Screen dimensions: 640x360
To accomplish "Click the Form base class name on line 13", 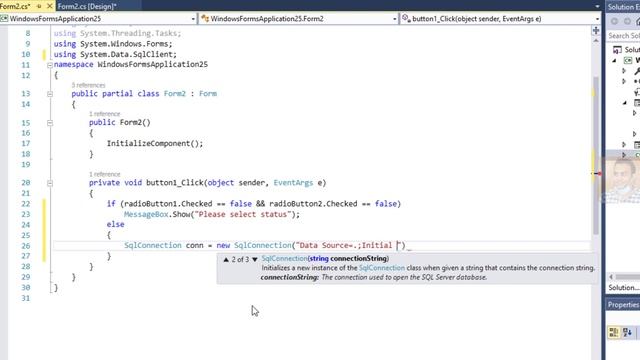I will [x=208, y=93].
